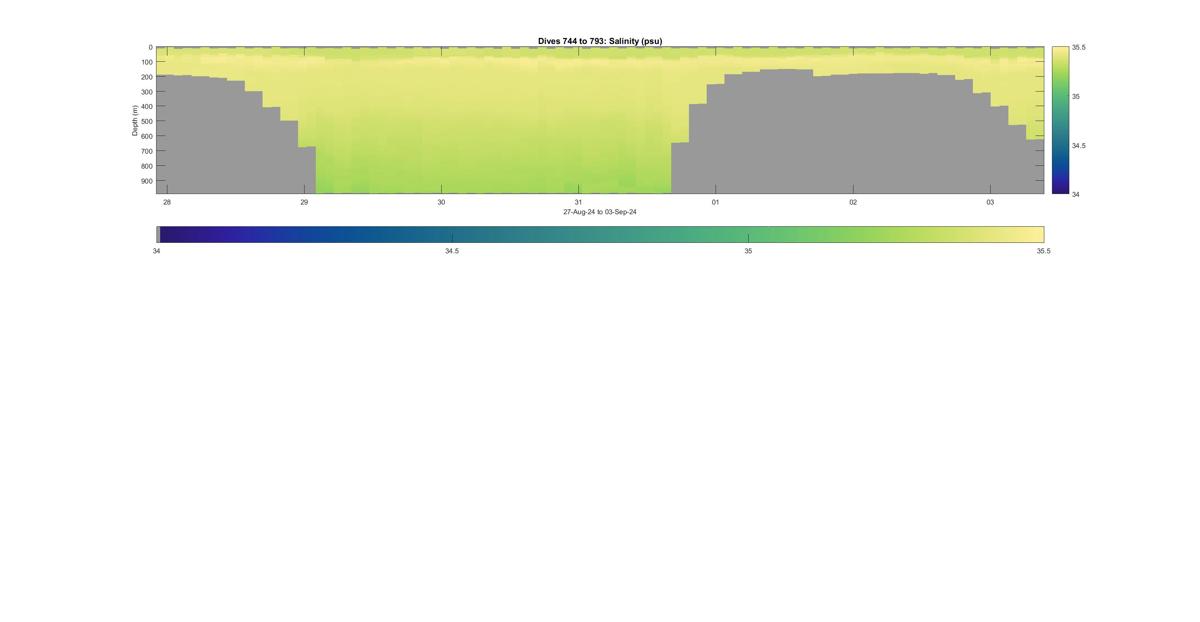Select date tick label "28" on time axis
Image resolution: width=1200 pixels, height=622 pixels.
point(167,202)
